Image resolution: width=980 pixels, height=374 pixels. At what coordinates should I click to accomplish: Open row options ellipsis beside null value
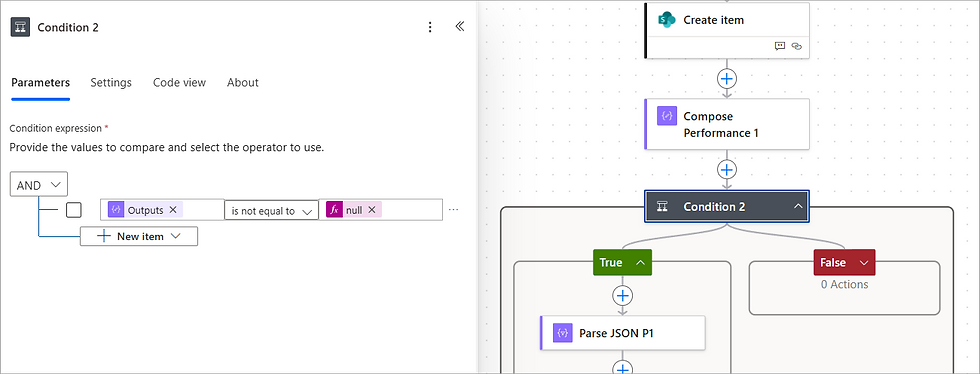(454, 210)
